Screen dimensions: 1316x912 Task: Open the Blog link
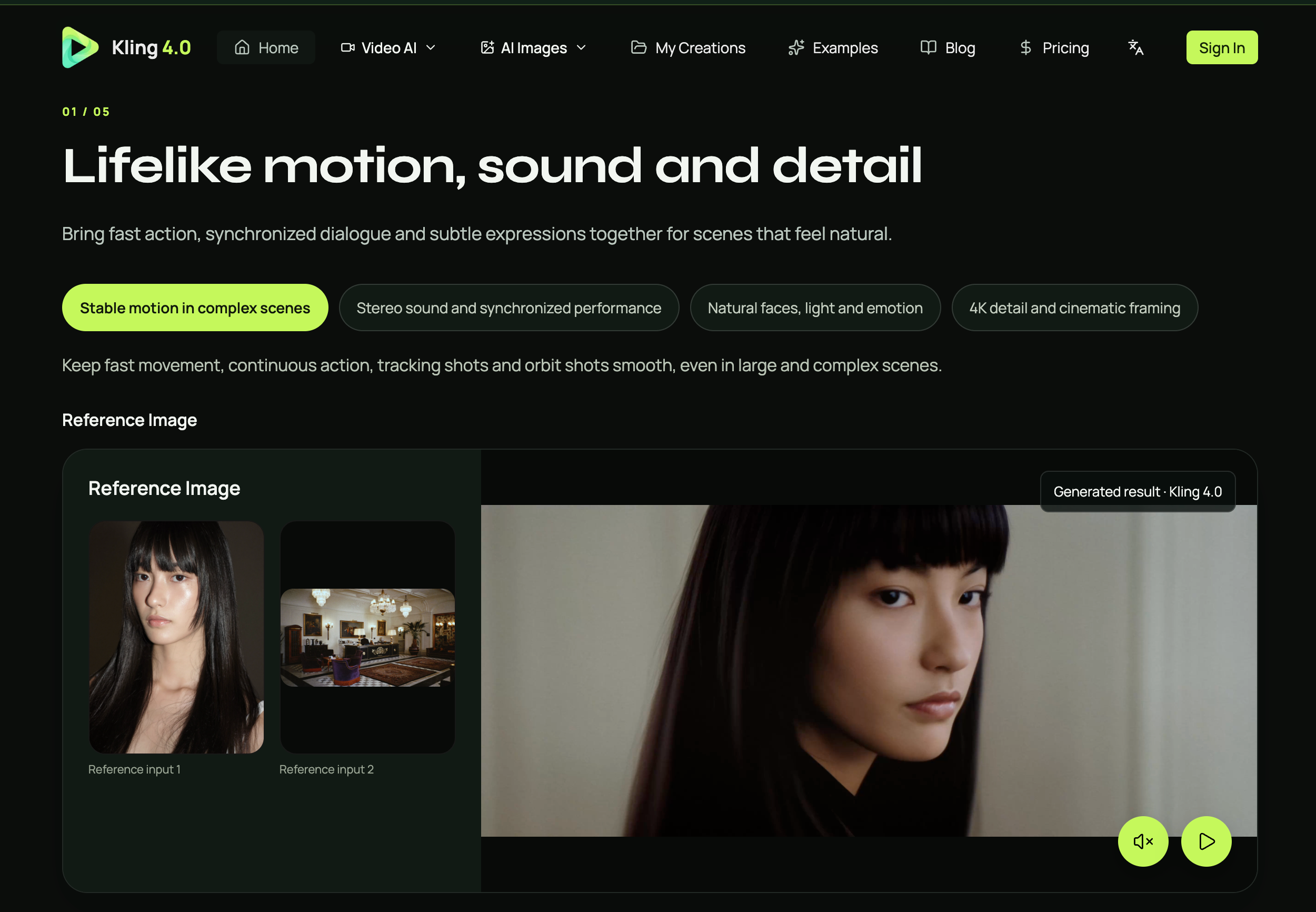tap(948, 47)
